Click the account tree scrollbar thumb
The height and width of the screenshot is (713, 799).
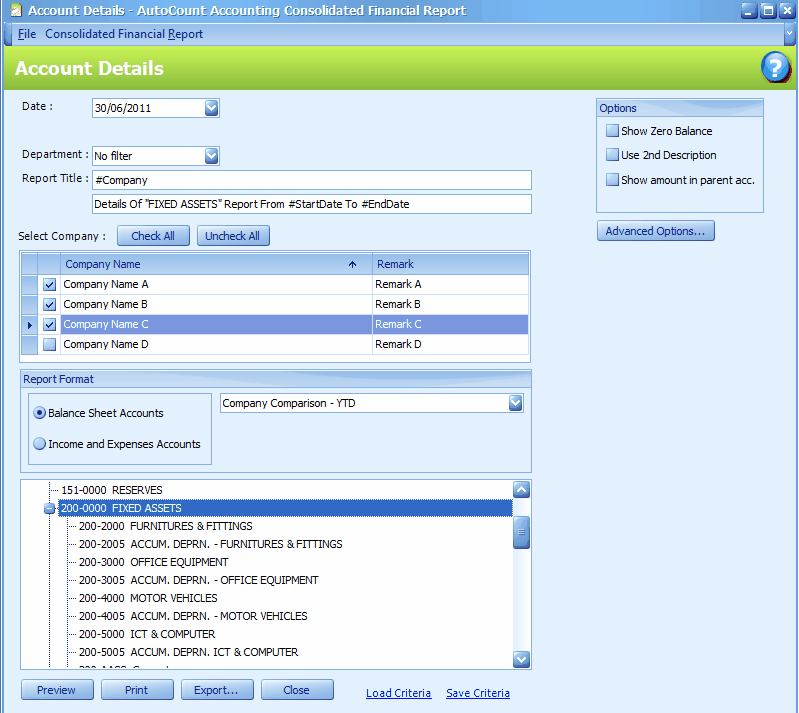[x=521, y=533]
